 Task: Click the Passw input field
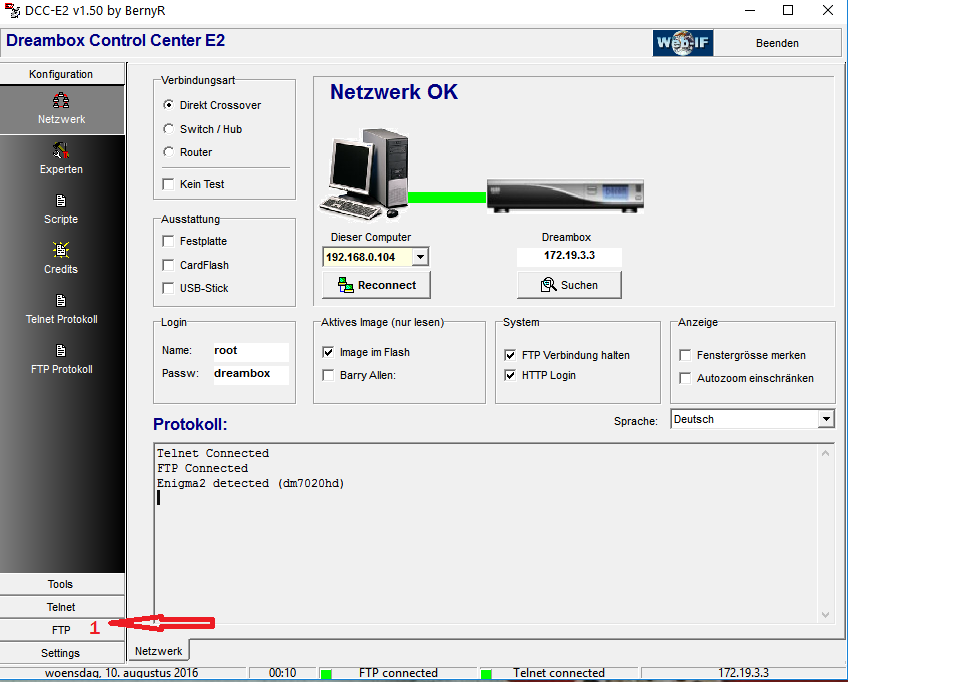tap(249, 374)
